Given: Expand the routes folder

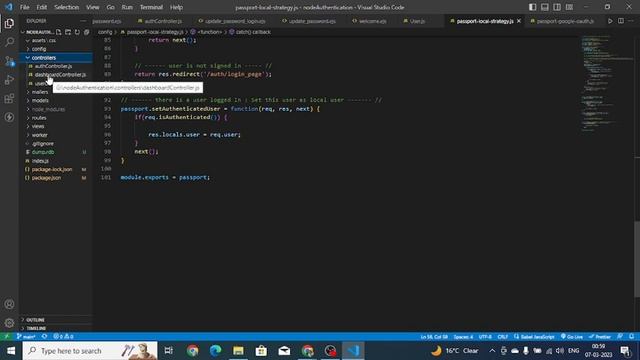Looking at the screenshot, I should tap(39, 118).
